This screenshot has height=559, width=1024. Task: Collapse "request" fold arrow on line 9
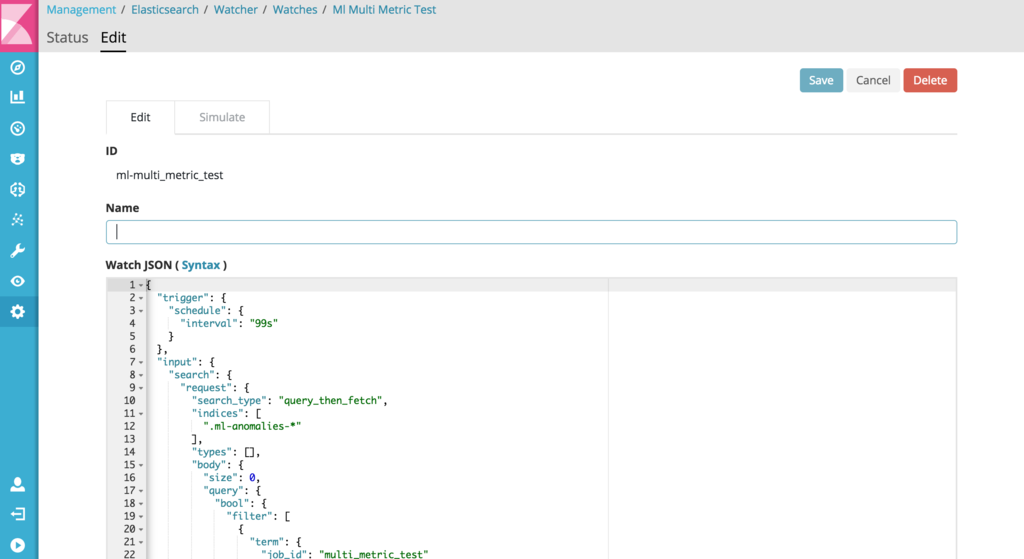[x=141, y=388]
